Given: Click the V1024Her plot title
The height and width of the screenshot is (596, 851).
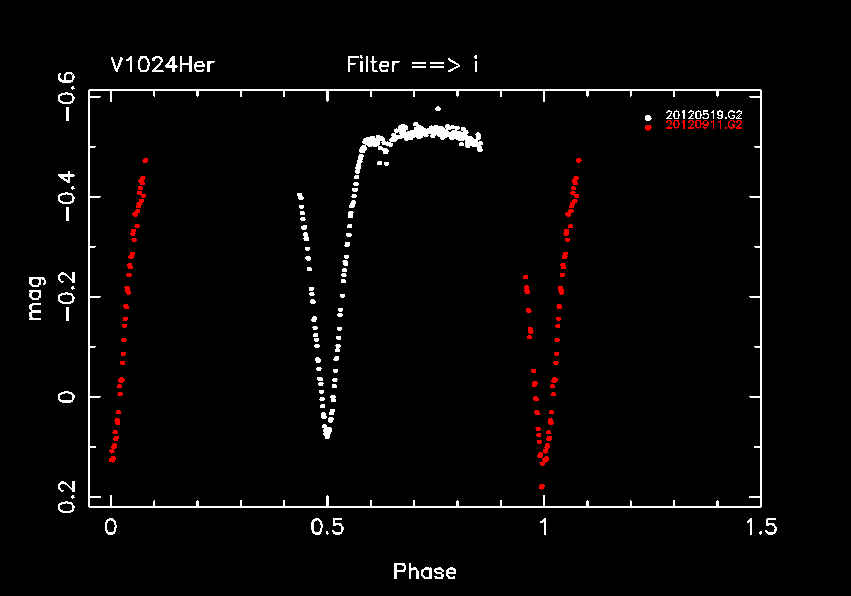Looking at the screenshot, I should tap(162, 66).
